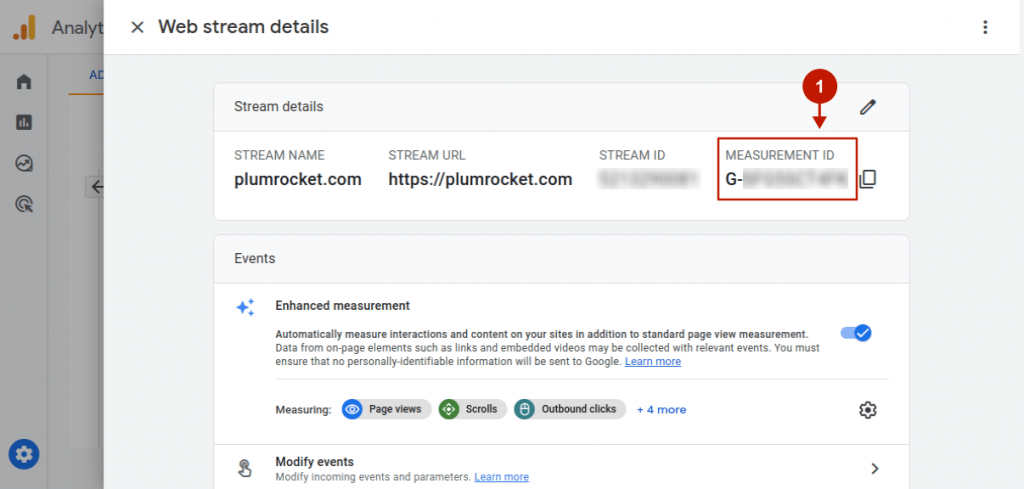
Task: Open Explore from the sidebar
Action: (24, 163)
